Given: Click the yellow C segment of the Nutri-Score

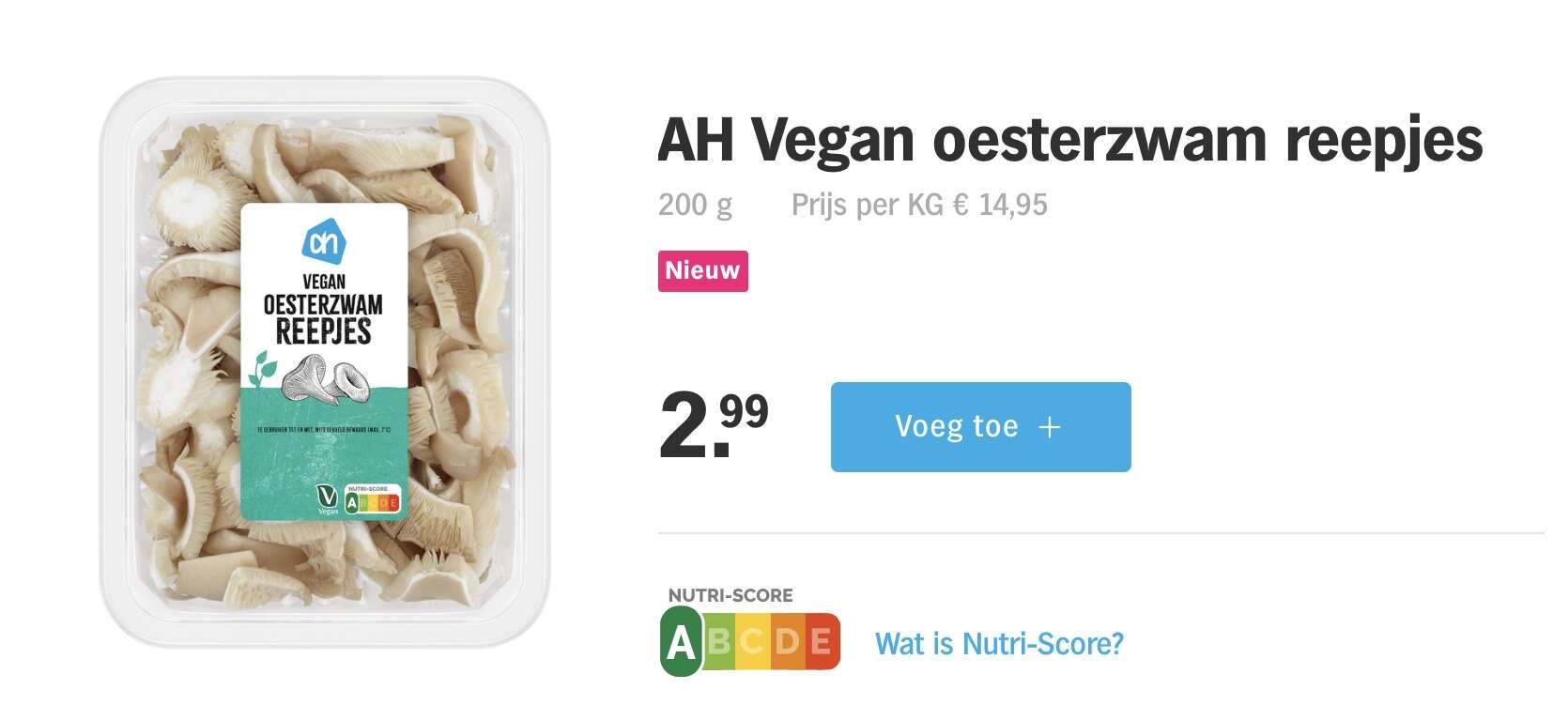Looking at the screenshot, I should coord(753,641).
